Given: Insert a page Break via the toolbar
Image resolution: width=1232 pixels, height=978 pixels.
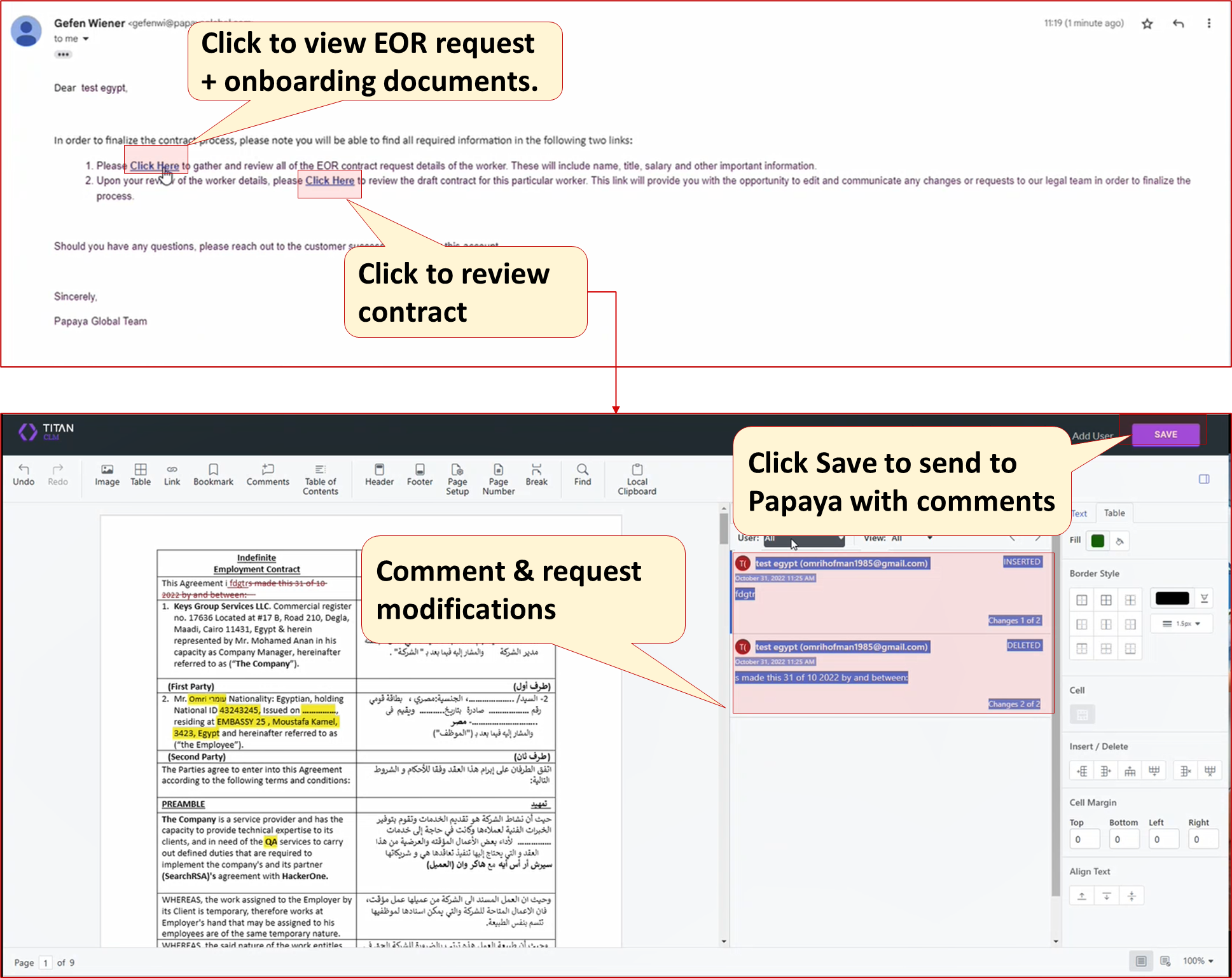Looking at the screenshot, I should pos(537,476).
